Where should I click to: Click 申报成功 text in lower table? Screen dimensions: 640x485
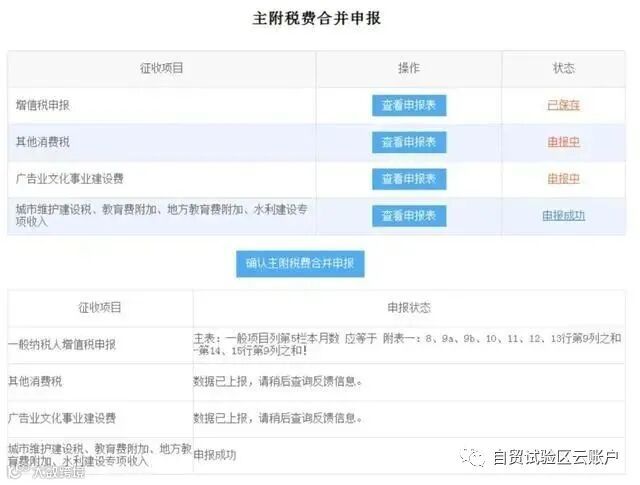pos(215,455)
